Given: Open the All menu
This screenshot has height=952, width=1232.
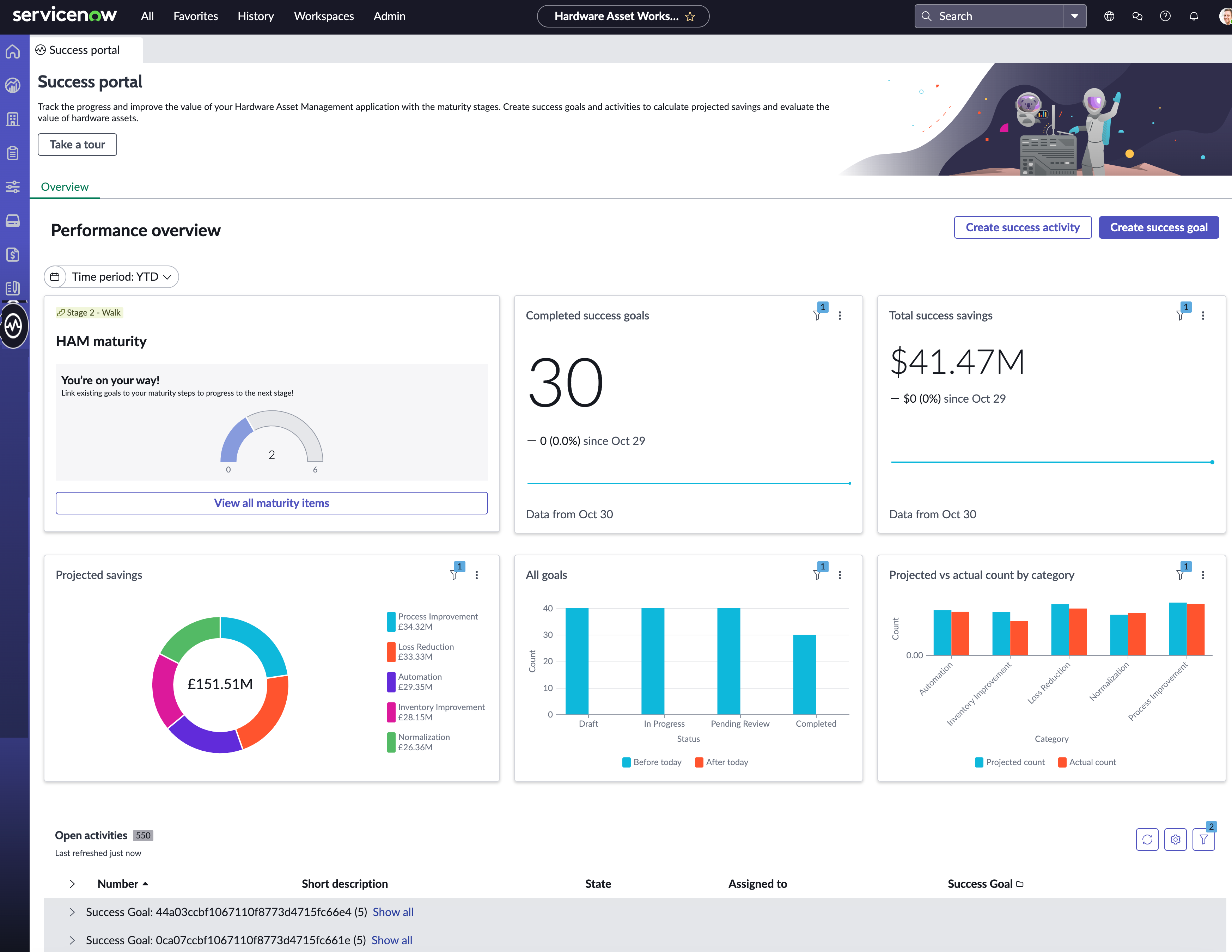Looking at the screenshot, I should (147, 16).
